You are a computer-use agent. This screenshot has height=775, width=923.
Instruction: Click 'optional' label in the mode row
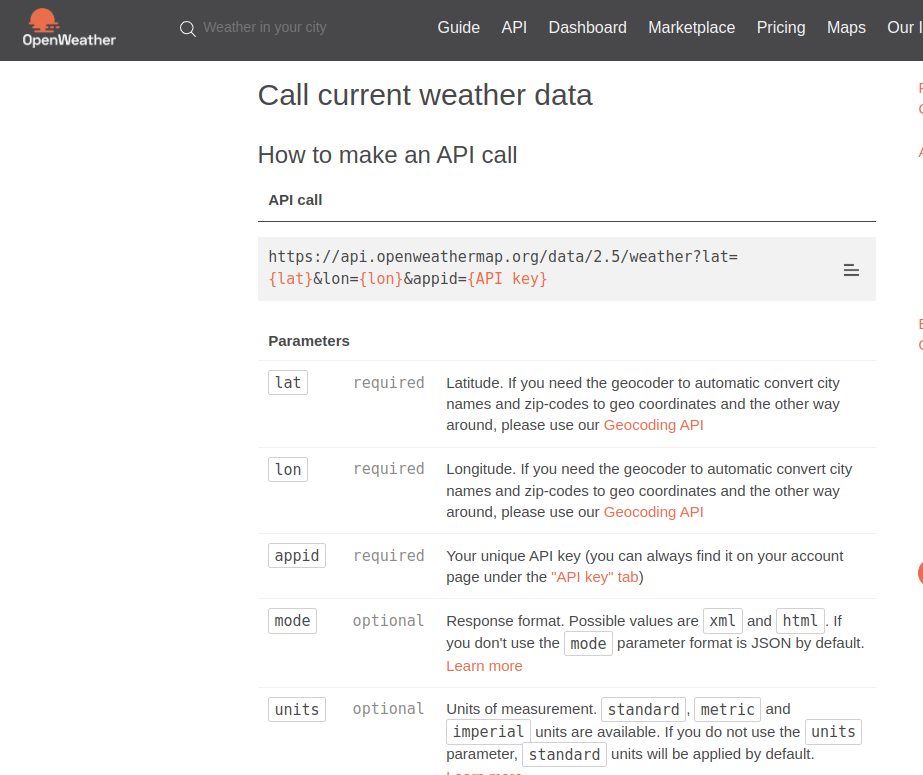(x=389, y=621)
